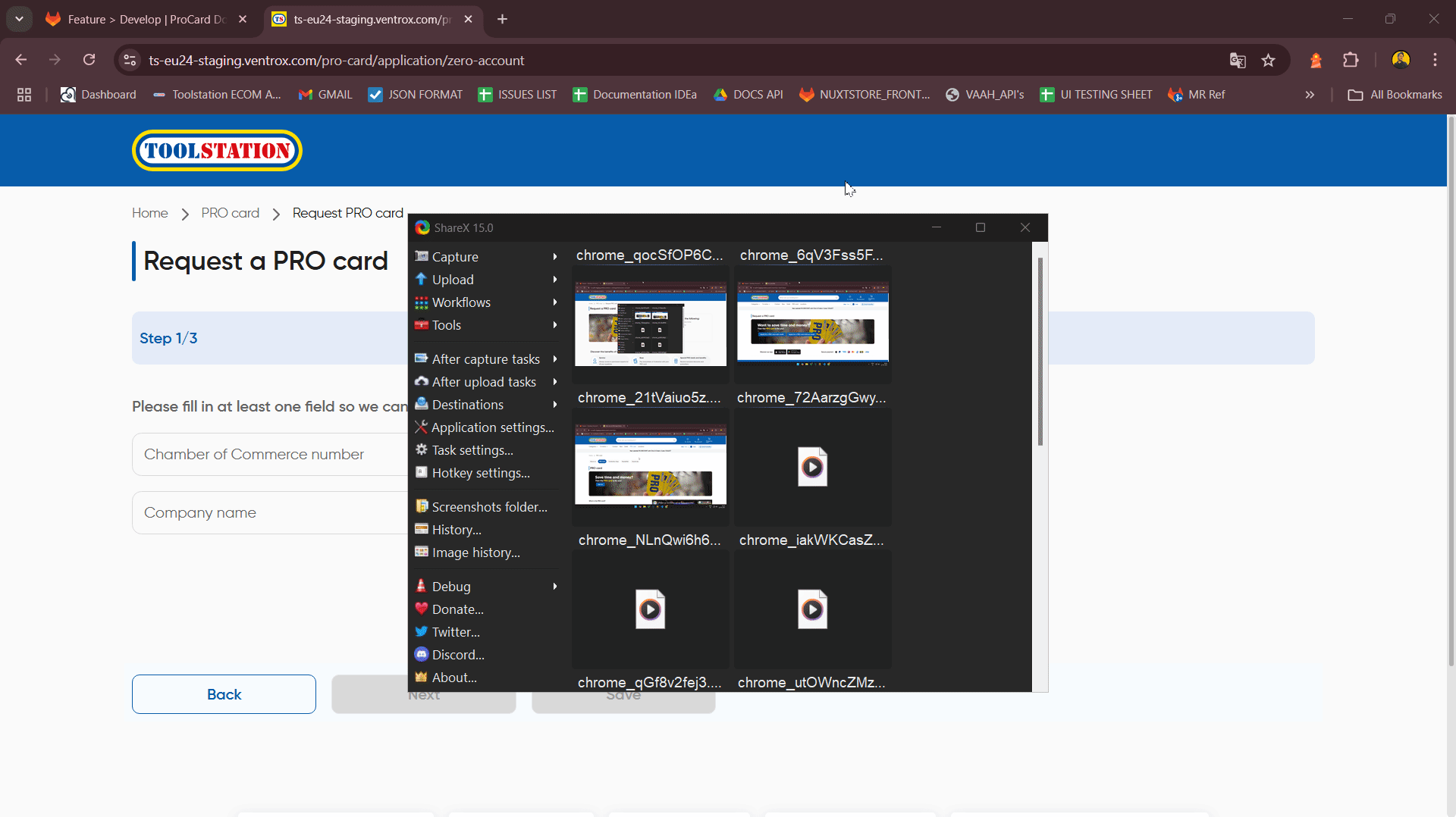The image size is (1456, 817).
Task: Click the translate page icon in address bar
Action: point(1238,60)
